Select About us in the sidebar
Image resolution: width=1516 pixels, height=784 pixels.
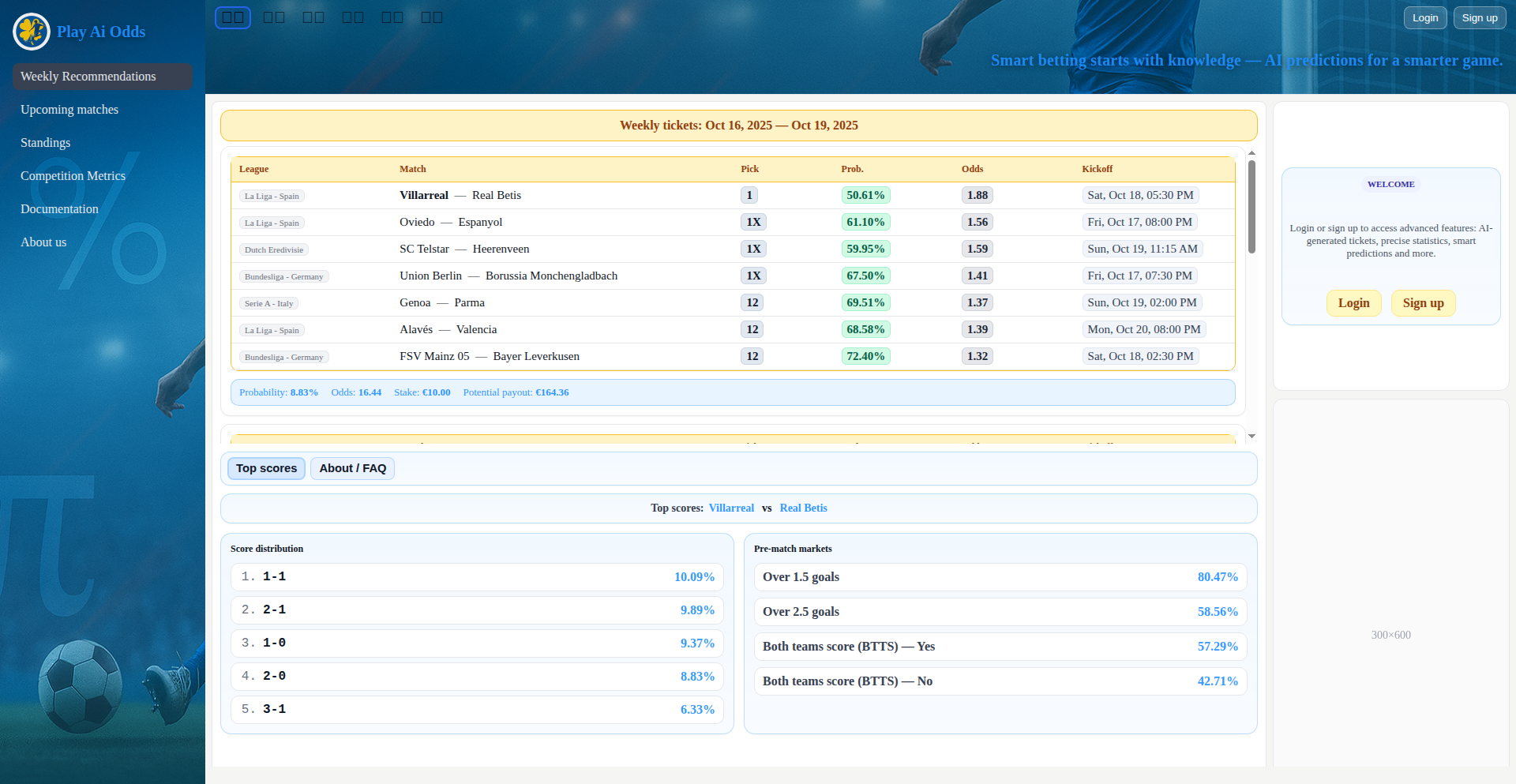point(43,242)
